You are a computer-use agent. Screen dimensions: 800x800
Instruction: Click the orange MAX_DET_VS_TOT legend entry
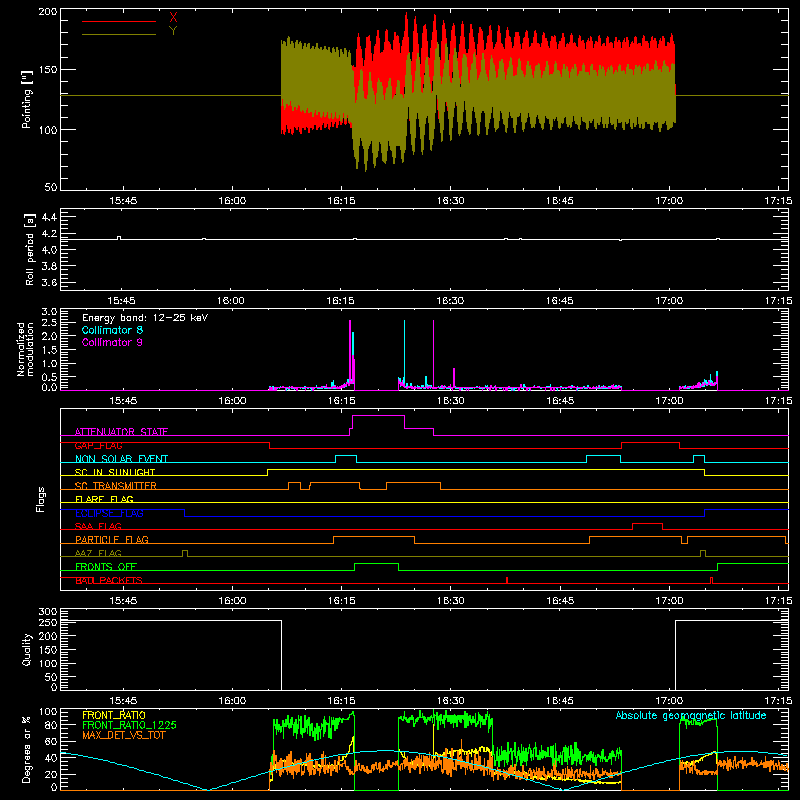tap(124, 735)
